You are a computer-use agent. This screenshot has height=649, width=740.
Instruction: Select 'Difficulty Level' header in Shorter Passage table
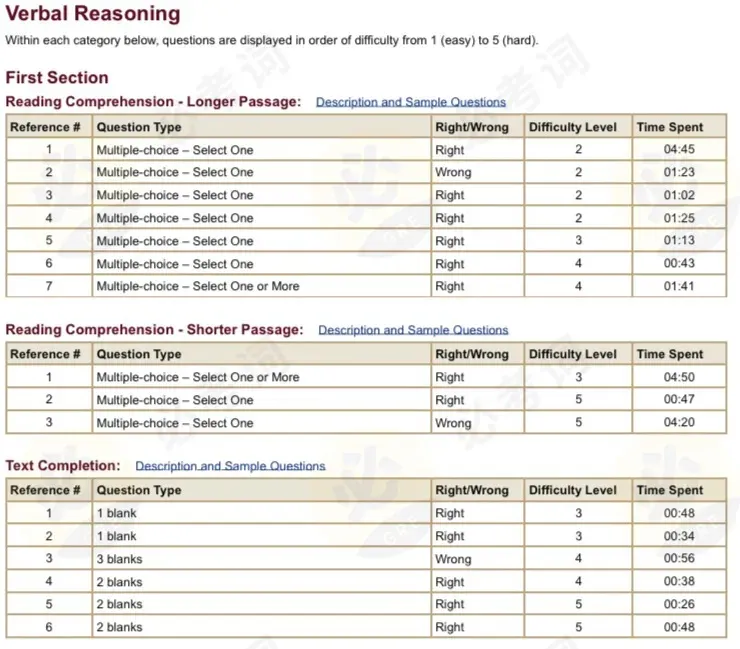(x=573, y=354)
